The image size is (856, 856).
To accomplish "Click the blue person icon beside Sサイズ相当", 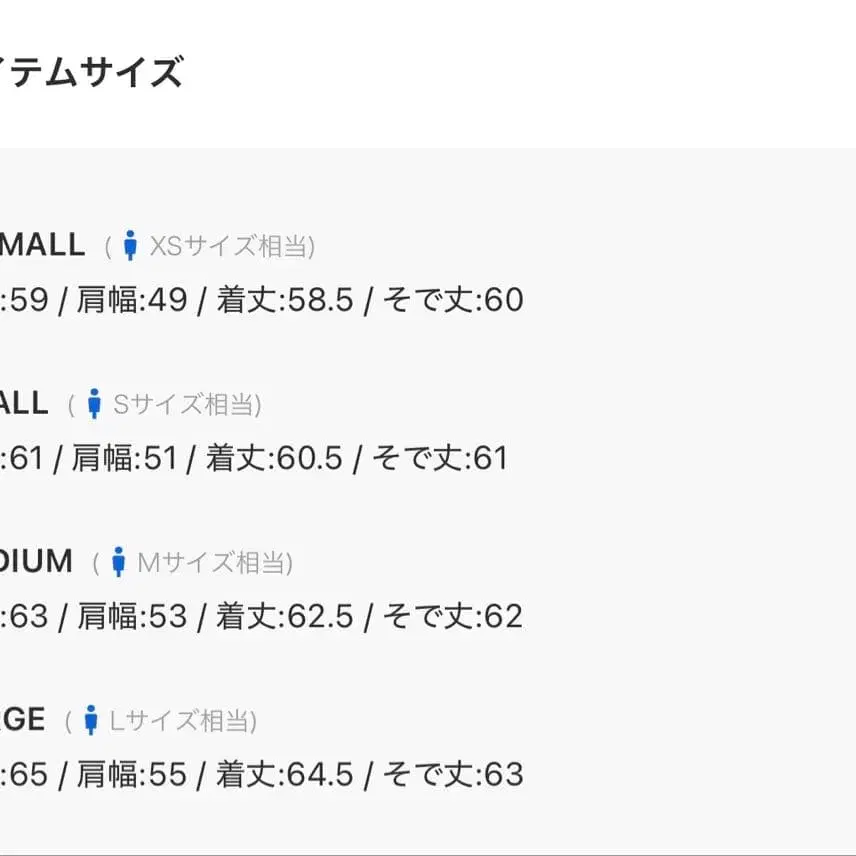I will click(x=95, y=404).
